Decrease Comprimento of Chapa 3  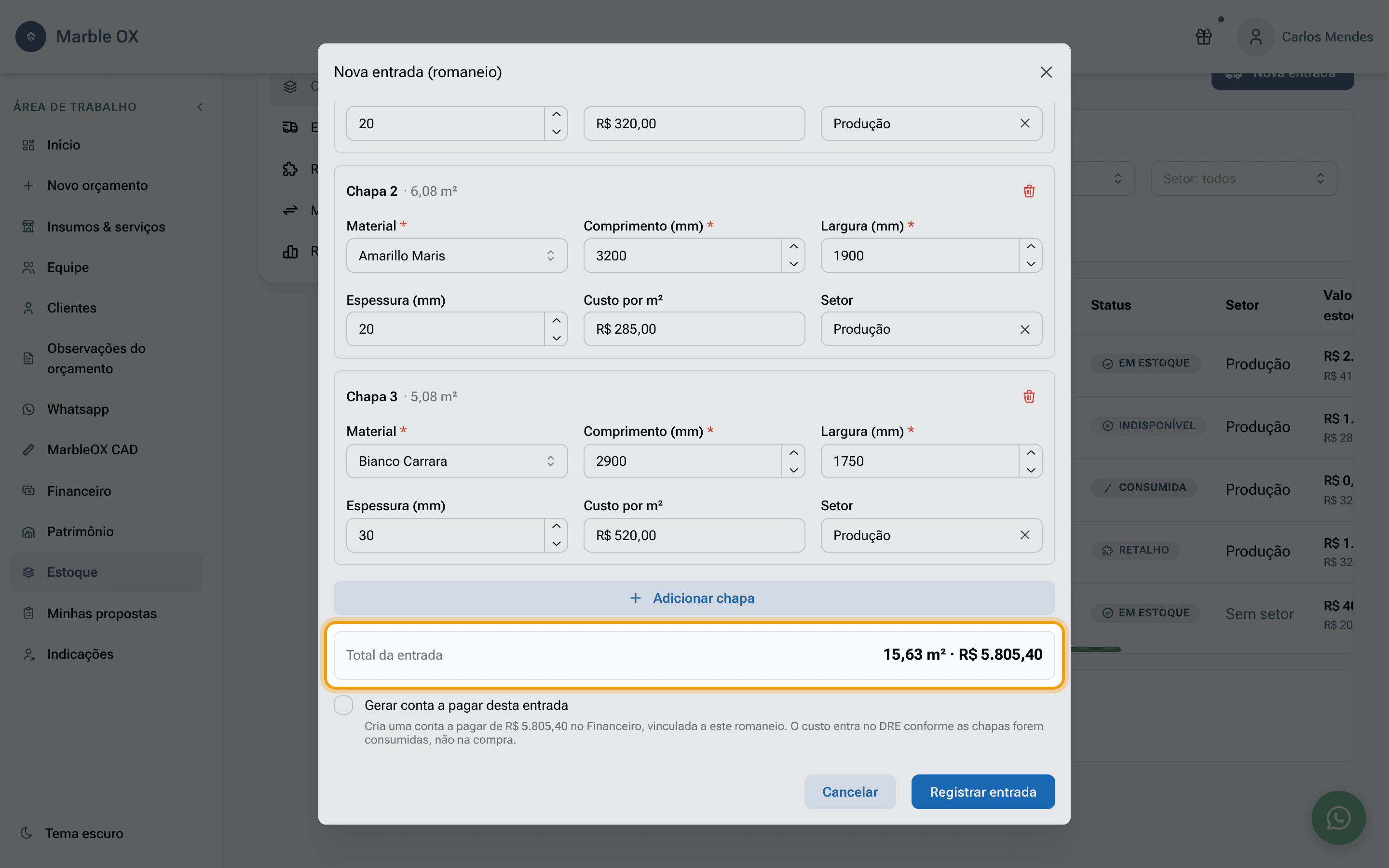(793, 470)
